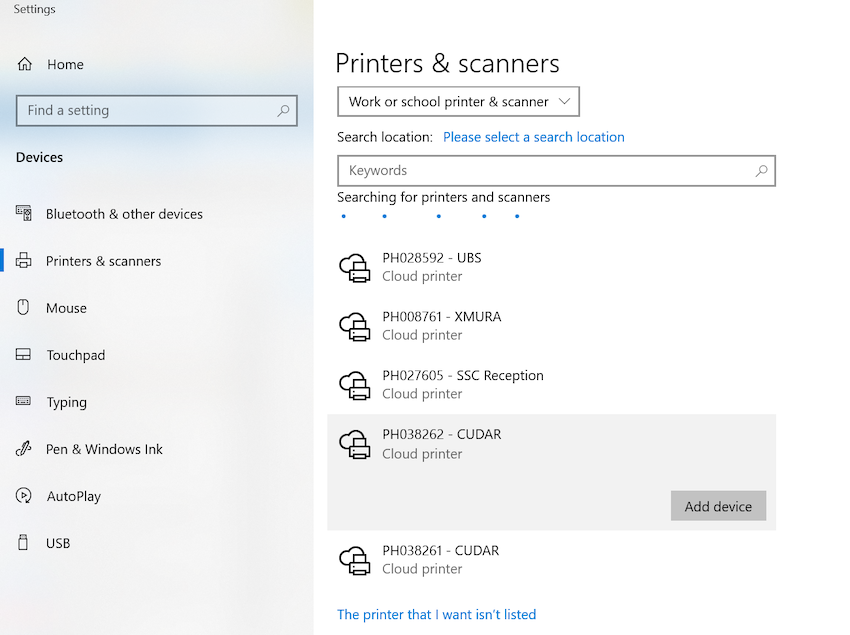Viewport: 850px width, 635px height.
Task: Select Printers & scanners in sidebar
Action: [x=103, y=261]
